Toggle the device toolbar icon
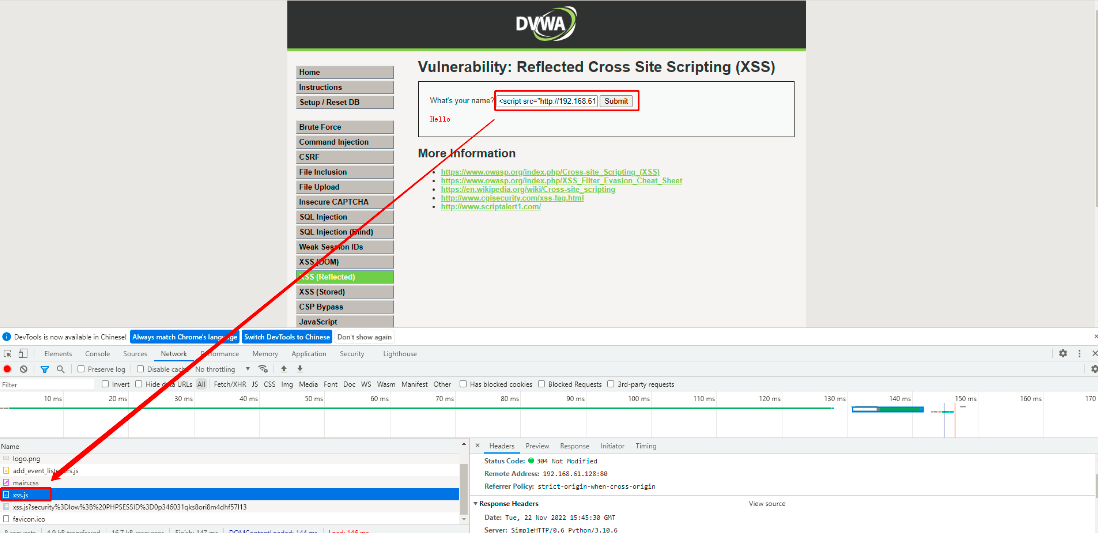 [x=22, y=354]
